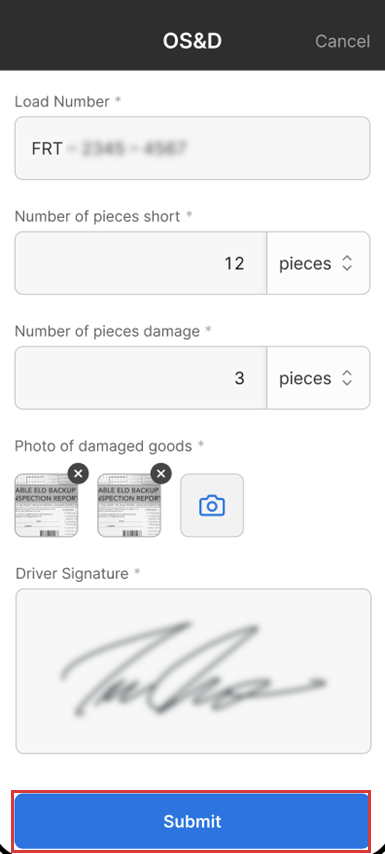Tap the Driver Signature pad

(193, 671)
